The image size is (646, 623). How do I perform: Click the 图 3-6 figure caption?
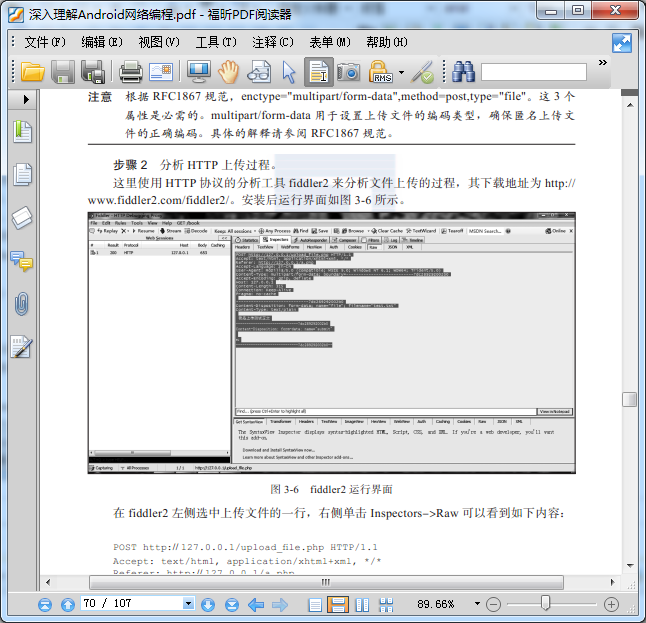coord(331,490)
